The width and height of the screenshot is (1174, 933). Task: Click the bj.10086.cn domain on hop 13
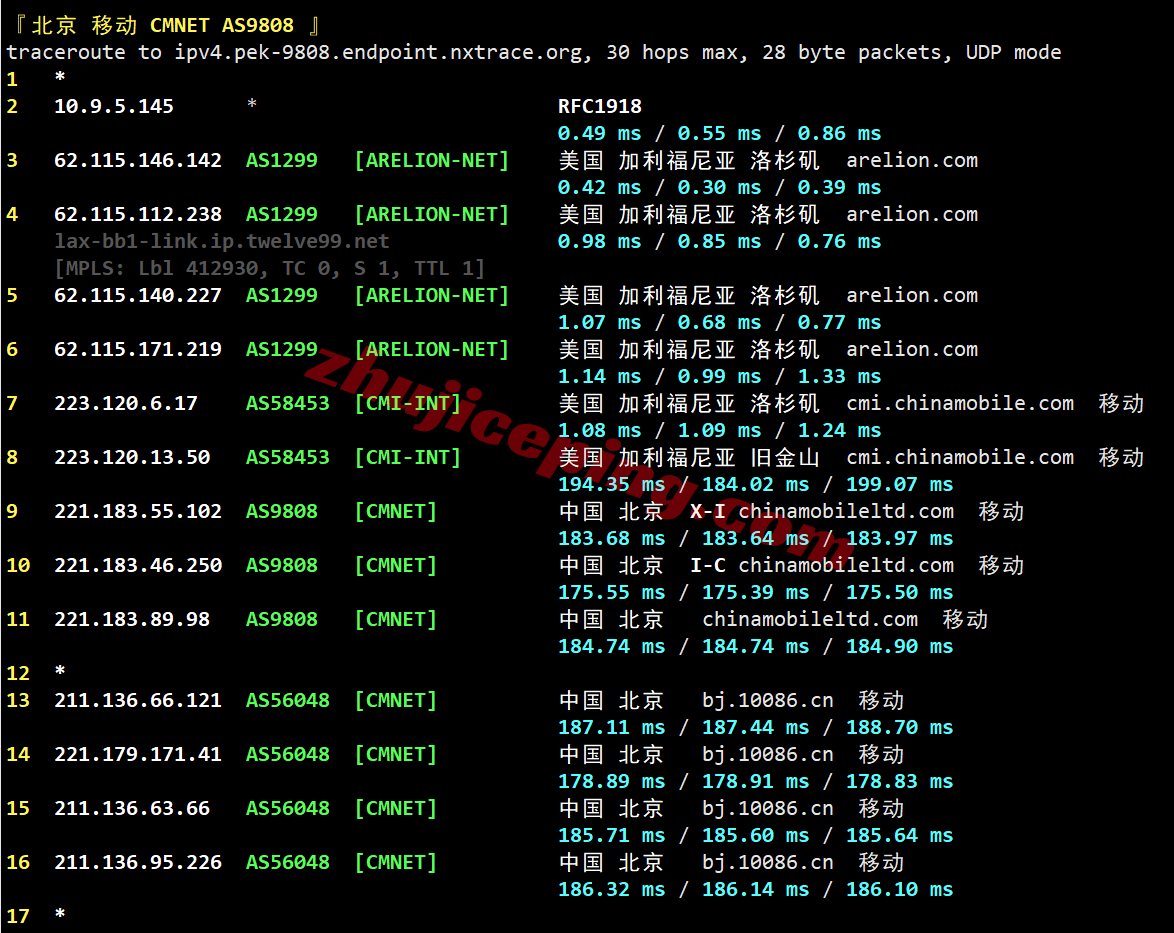click(769, 700)
